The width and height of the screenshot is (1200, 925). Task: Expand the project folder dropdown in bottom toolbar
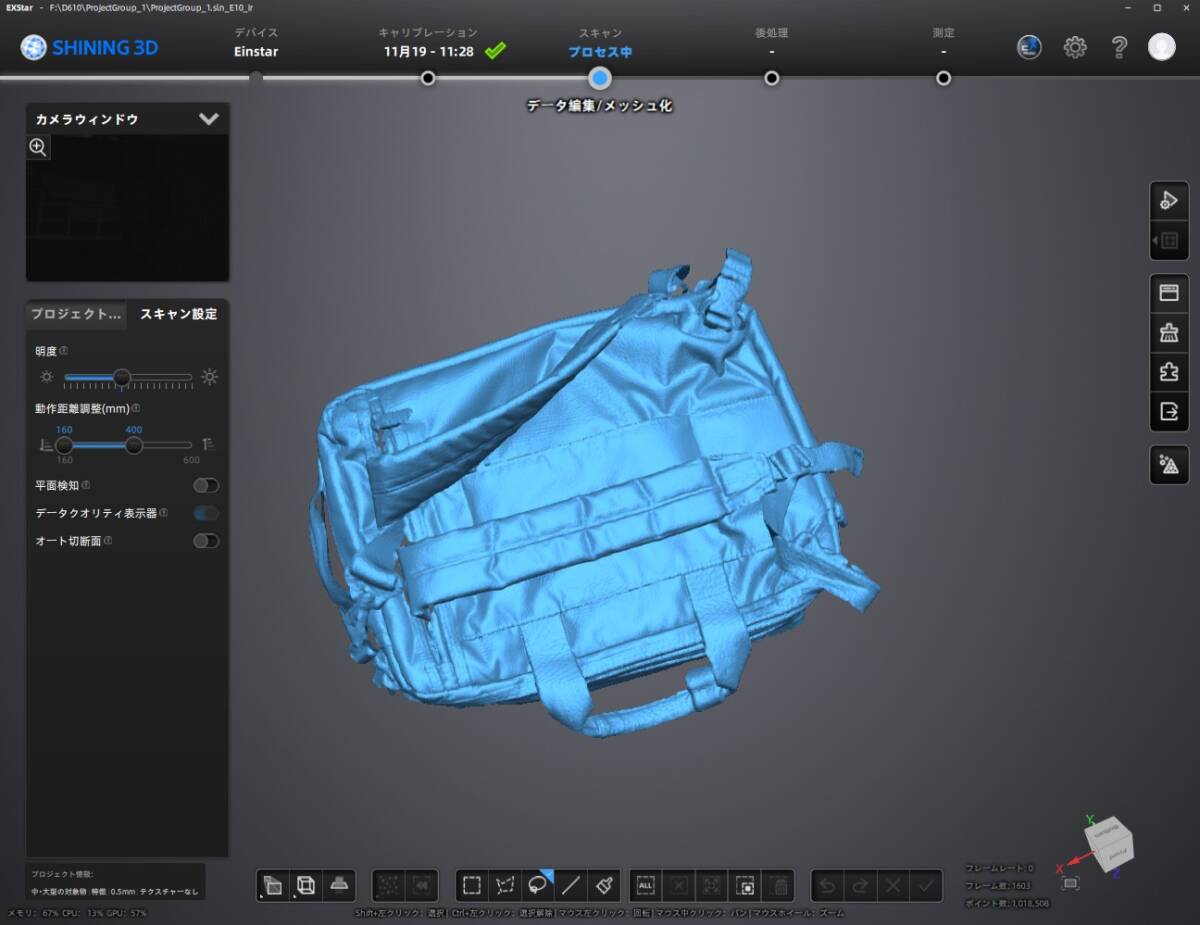click(272, 885)
